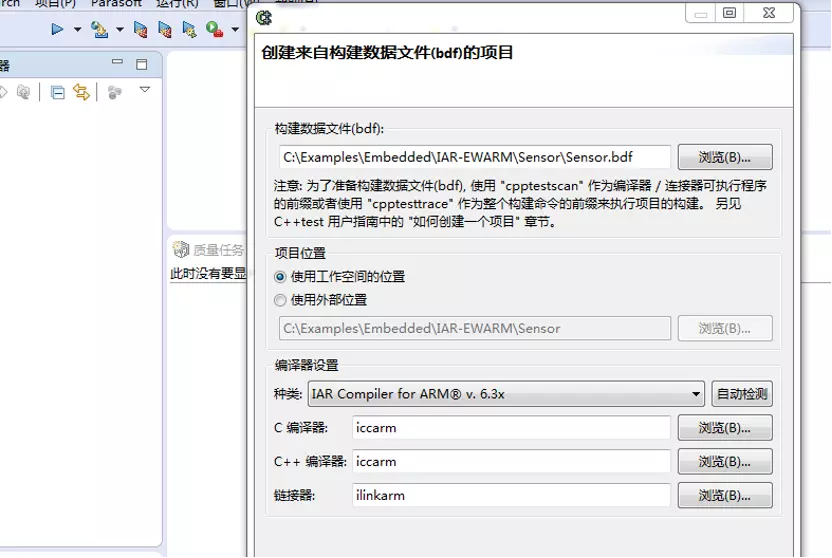Click the second Parasoft test configuration icon
This screenshot has height=558, width=832.
point(164,30)
